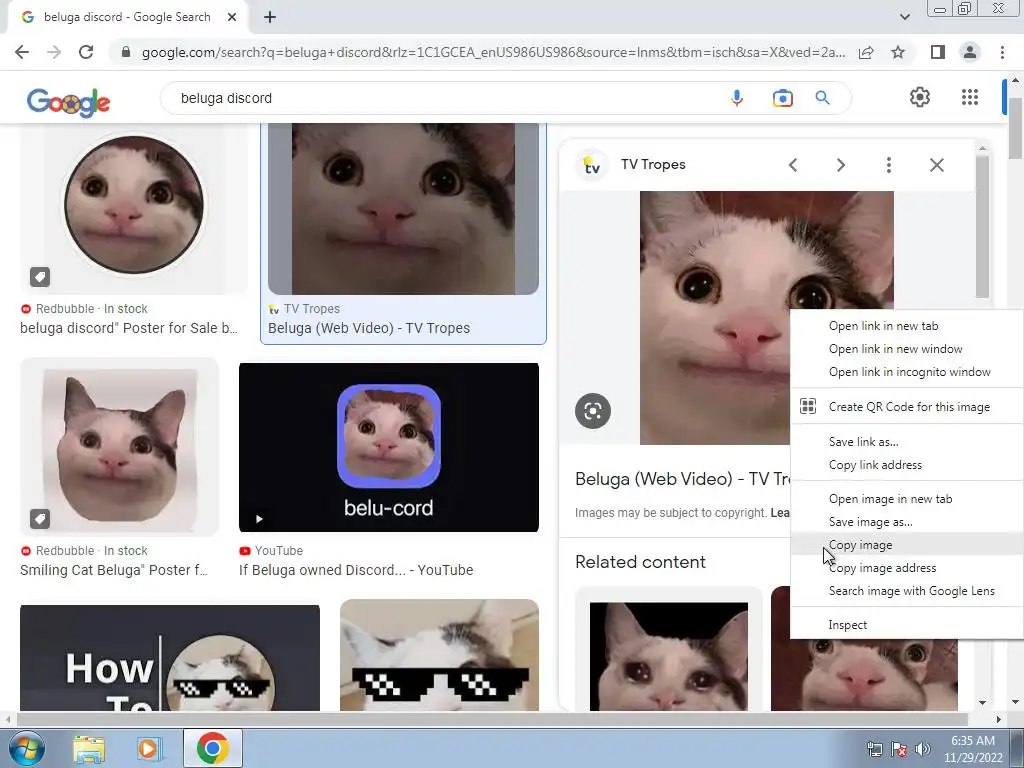Close the TV Tropes preview panel
This screenshot has height=768, width=1024.
coord(936,165)
